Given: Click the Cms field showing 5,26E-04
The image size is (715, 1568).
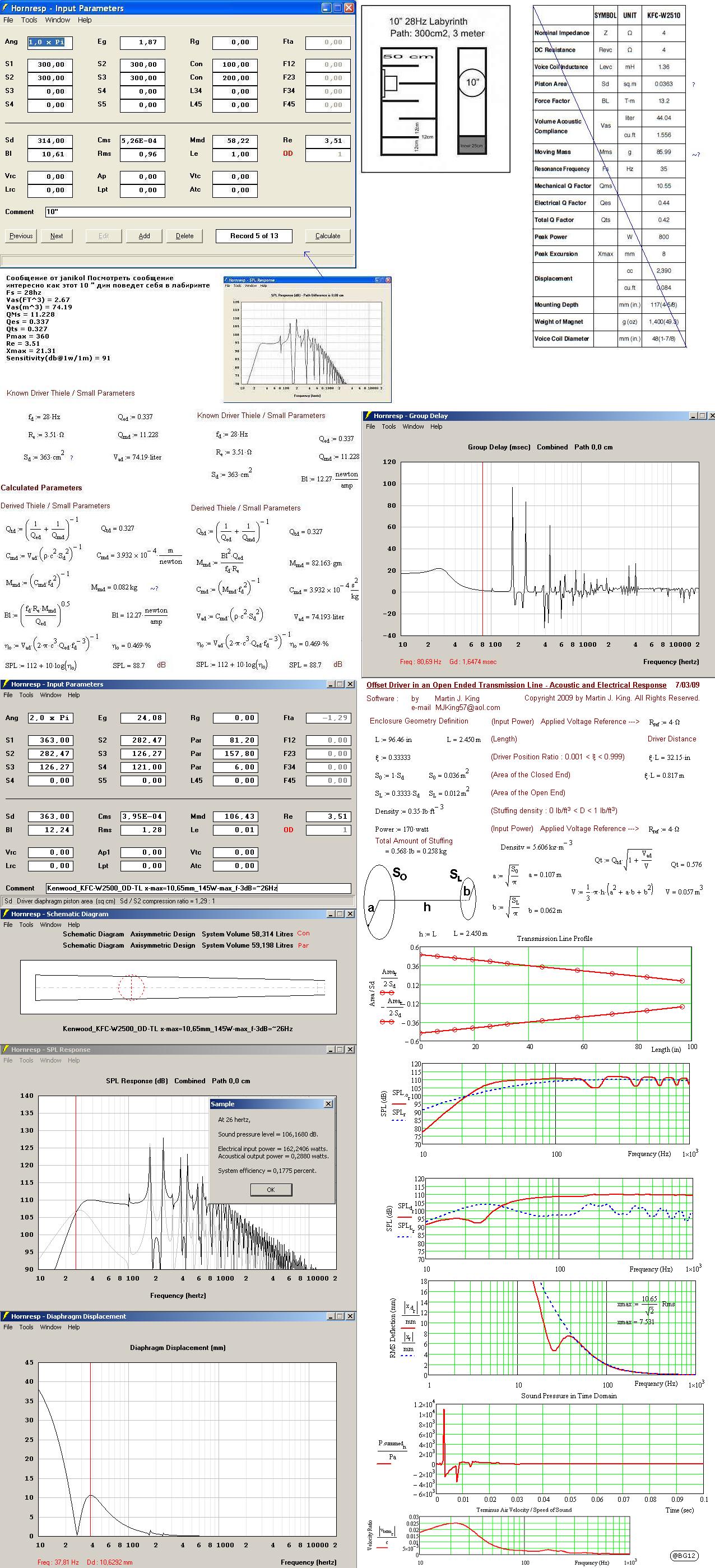Looking at the screenshot, I should (142, 141).
